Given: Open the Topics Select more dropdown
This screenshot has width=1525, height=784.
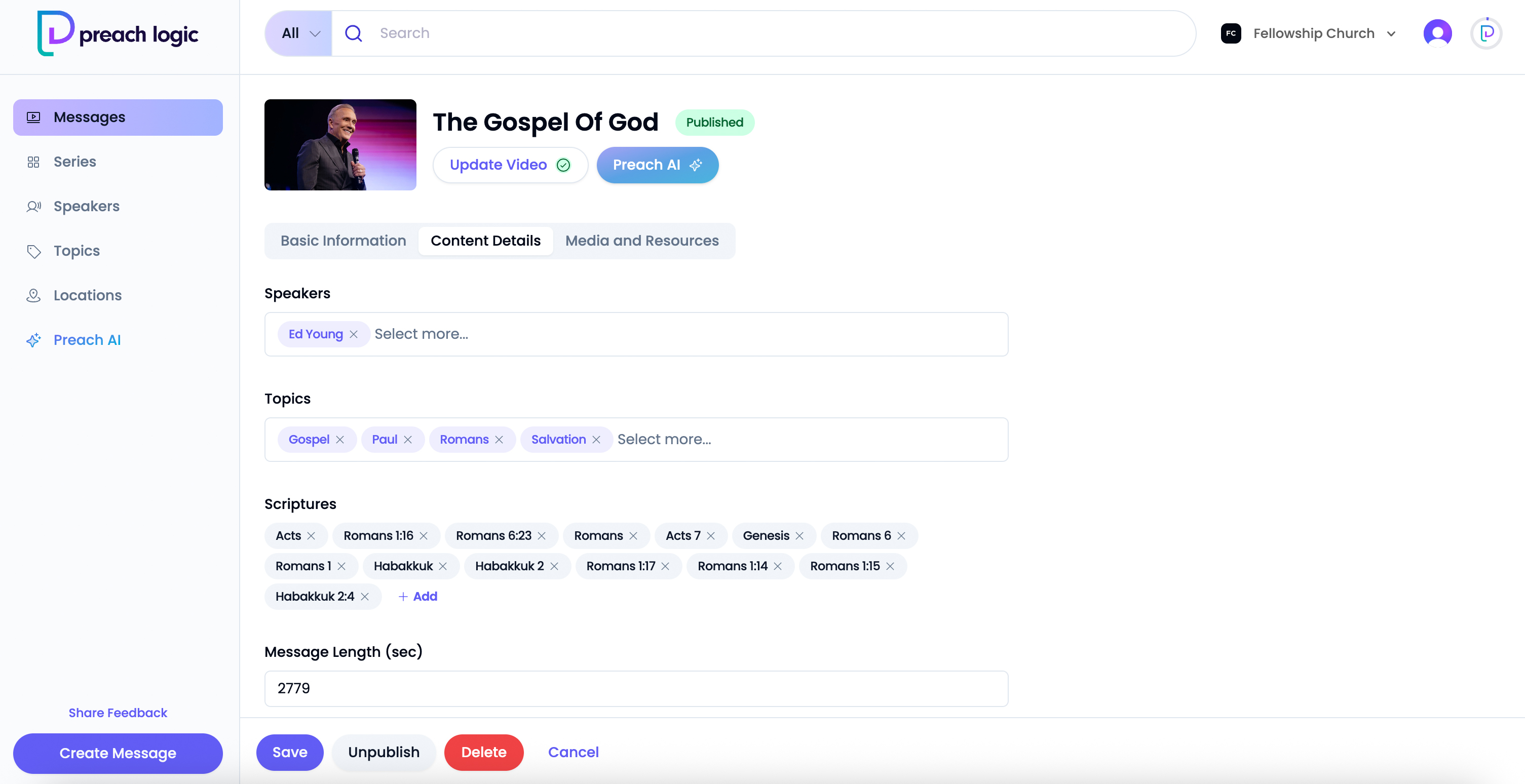Looking at the screenshot, I should [664, 440].
